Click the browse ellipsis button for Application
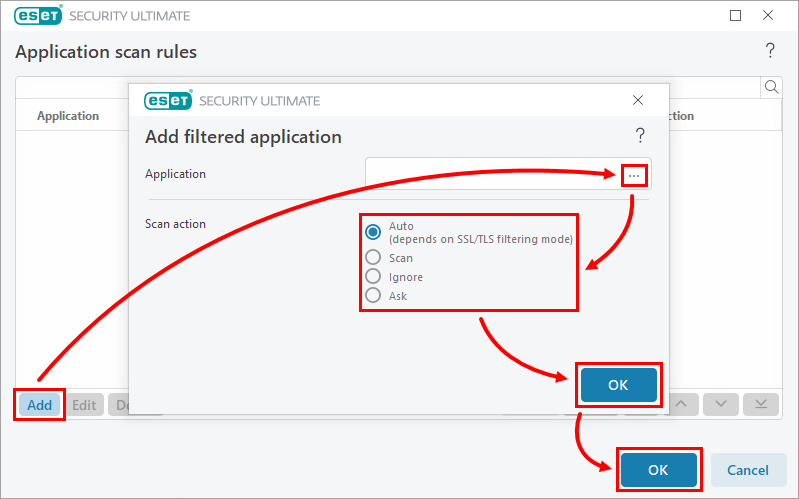Viewport: 799px width, 499px height. pos(635,175)
